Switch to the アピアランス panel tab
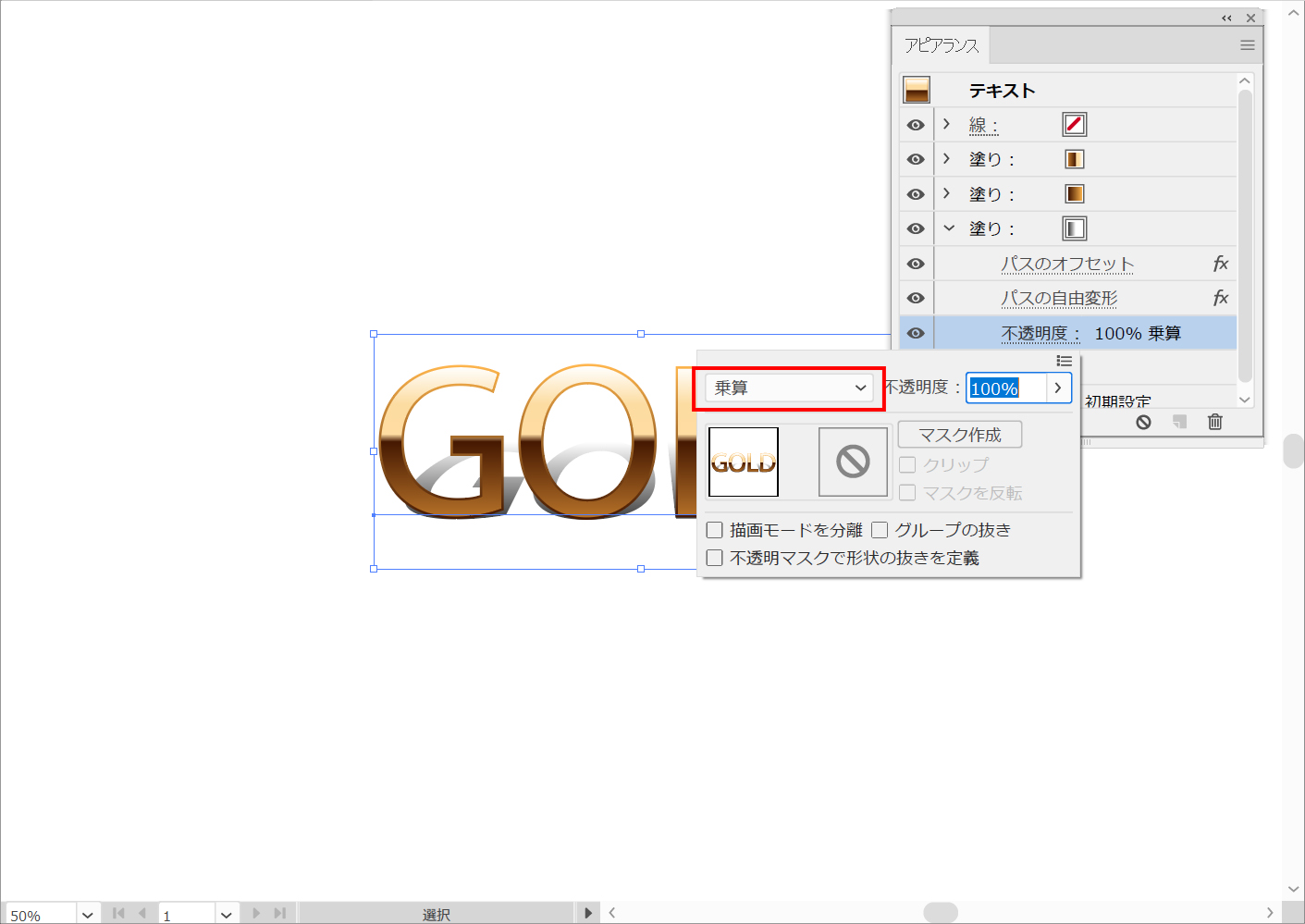Screen dimensions: 1305x924 pyautogui.click(x=941, y=45)
